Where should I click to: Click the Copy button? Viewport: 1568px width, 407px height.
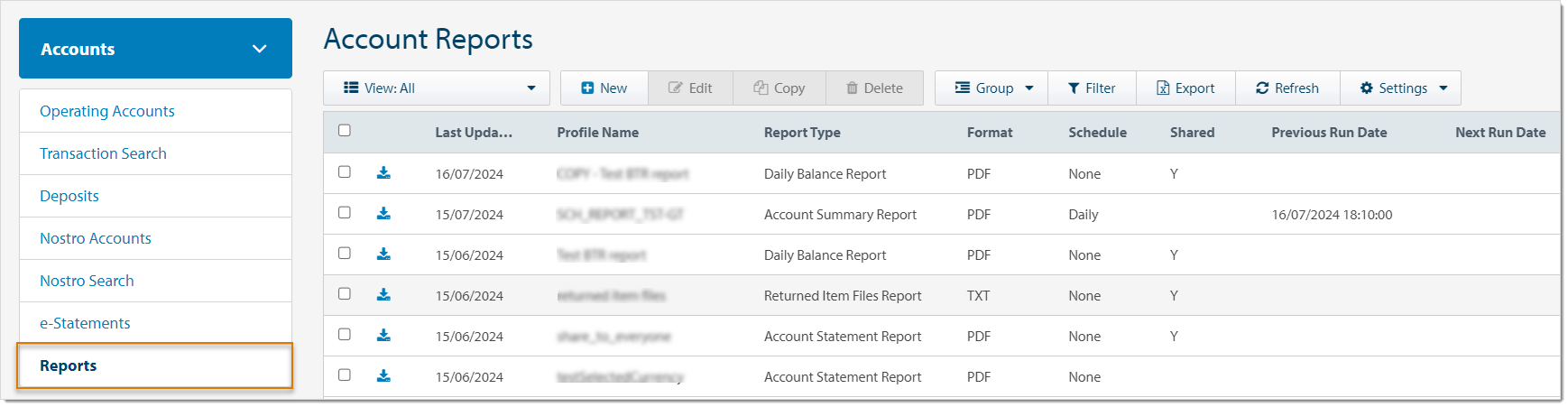tap(779, 88)
